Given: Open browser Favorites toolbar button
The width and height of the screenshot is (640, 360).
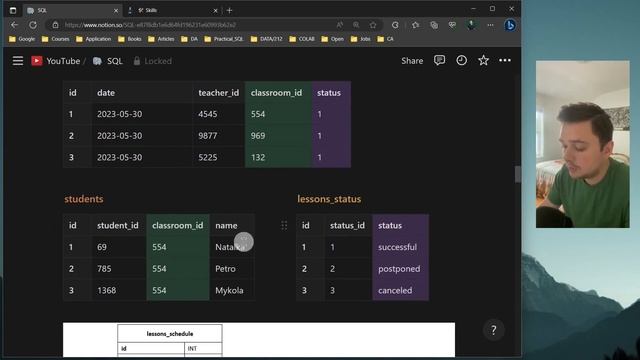Looking at the screenshot, I should pos(416,25).
